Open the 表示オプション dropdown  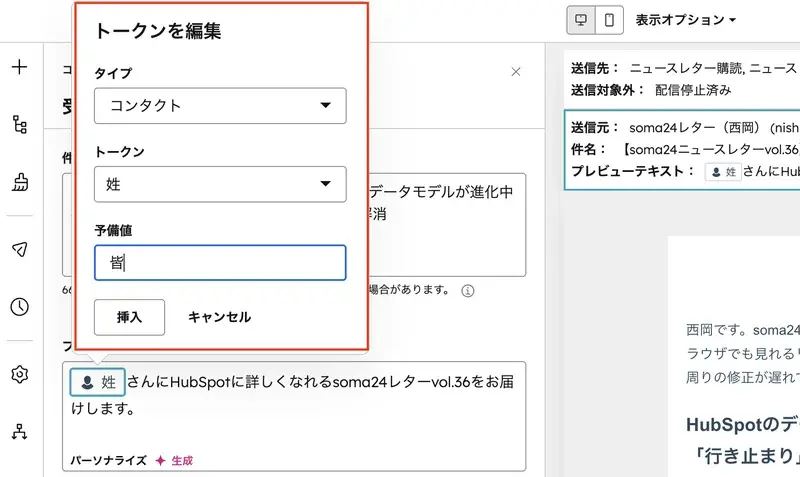point(685,20)
